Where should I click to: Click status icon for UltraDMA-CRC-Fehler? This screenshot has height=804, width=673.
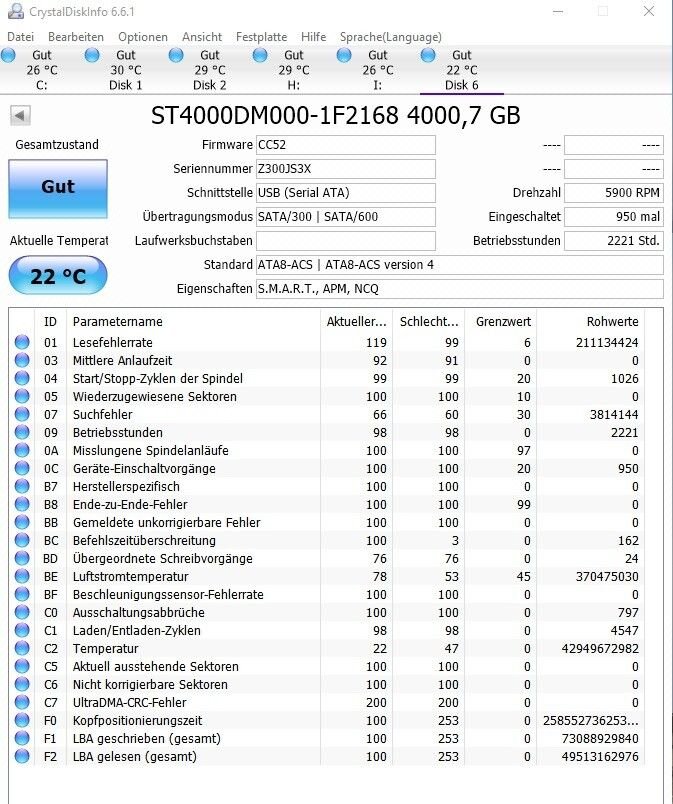click(x=22, y=701)
